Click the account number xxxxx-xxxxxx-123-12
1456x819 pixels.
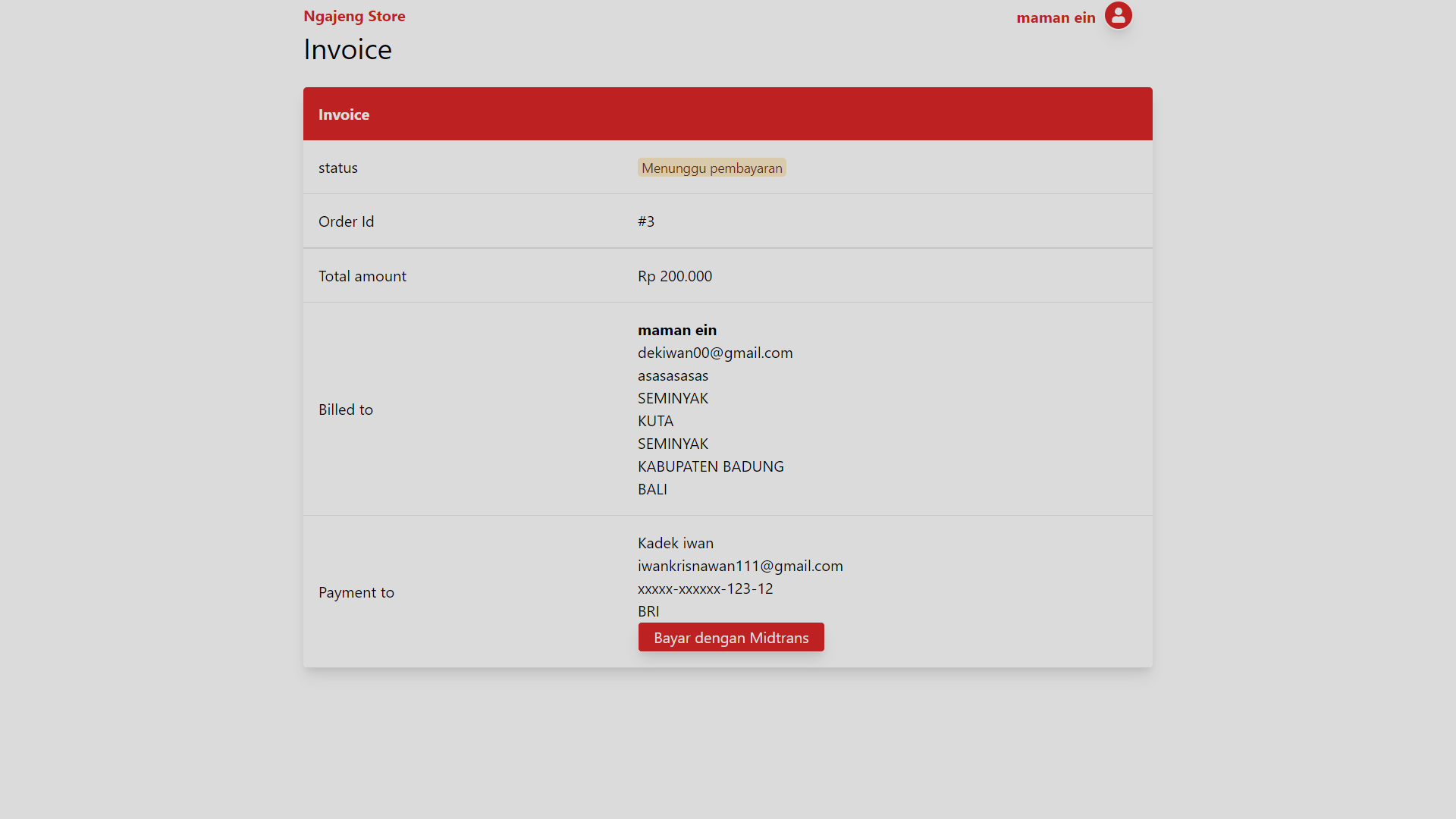coord(704,588)
